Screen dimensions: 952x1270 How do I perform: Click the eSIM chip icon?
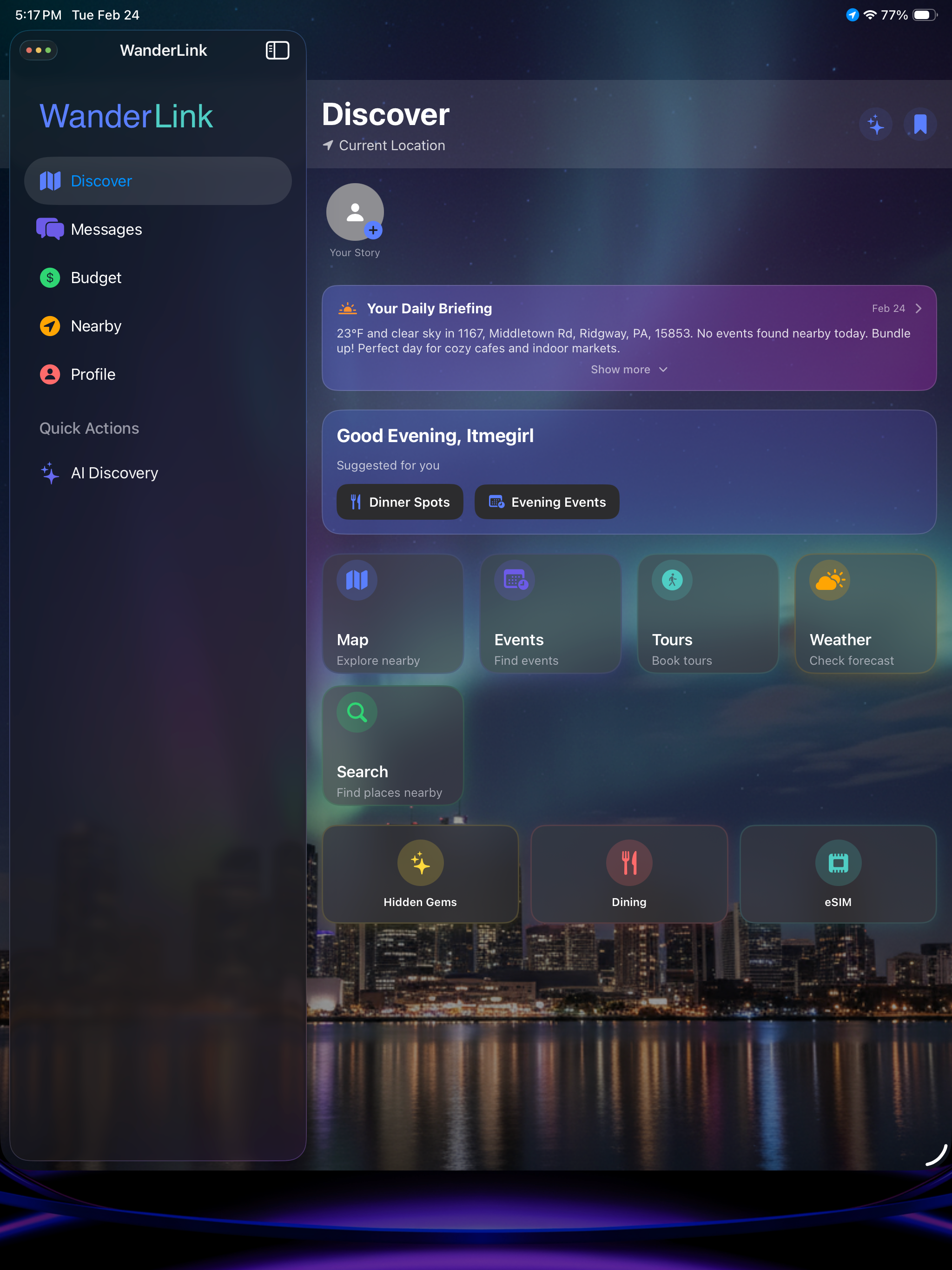point(838,862)
